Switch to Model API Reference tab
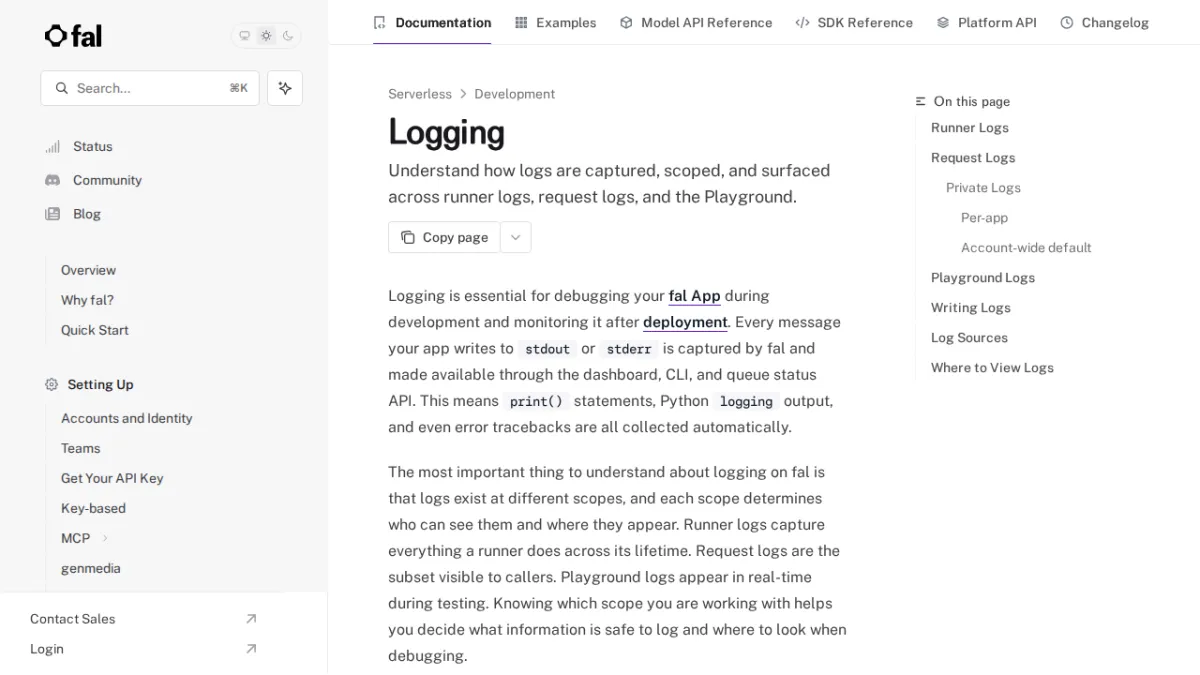Image resolution: width=1200 pixels, height=675 pixels. pos(696,22)
